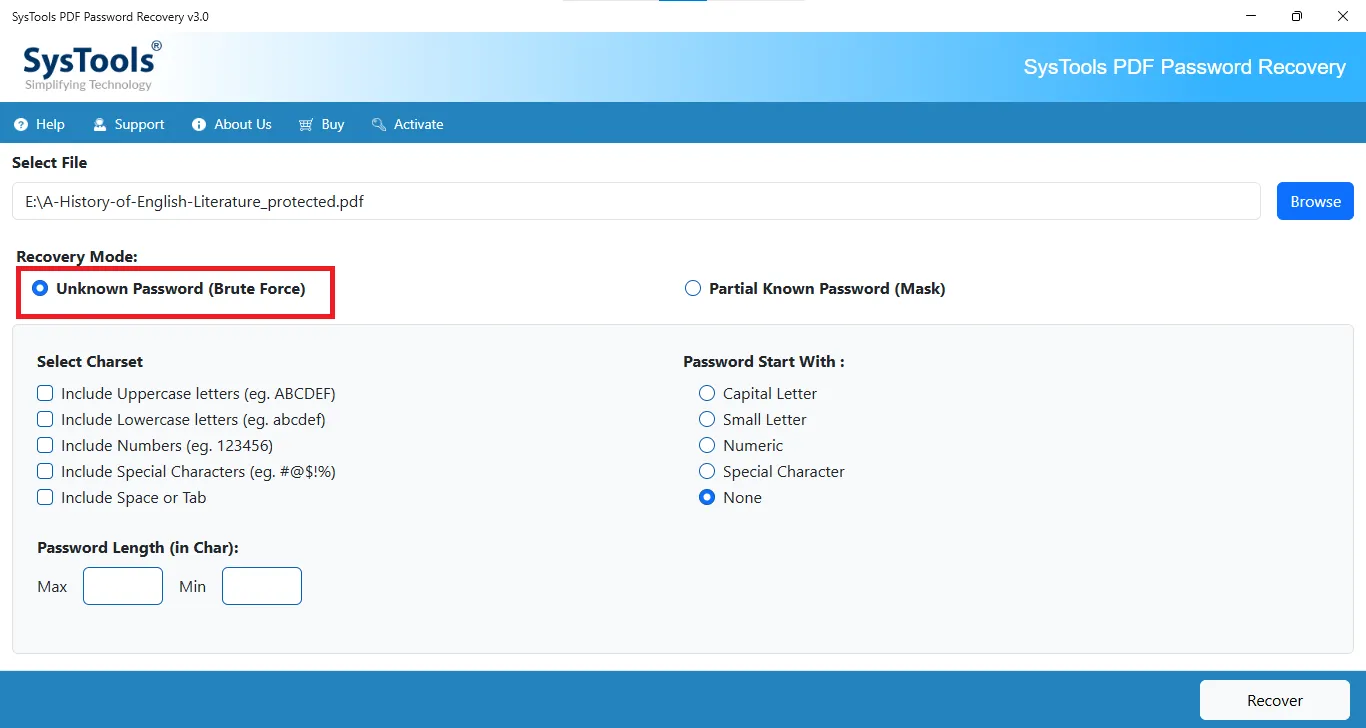This screenshot has height=728, width=1366.
Task: Click the Select File label
Action: [x=50, y=162]
